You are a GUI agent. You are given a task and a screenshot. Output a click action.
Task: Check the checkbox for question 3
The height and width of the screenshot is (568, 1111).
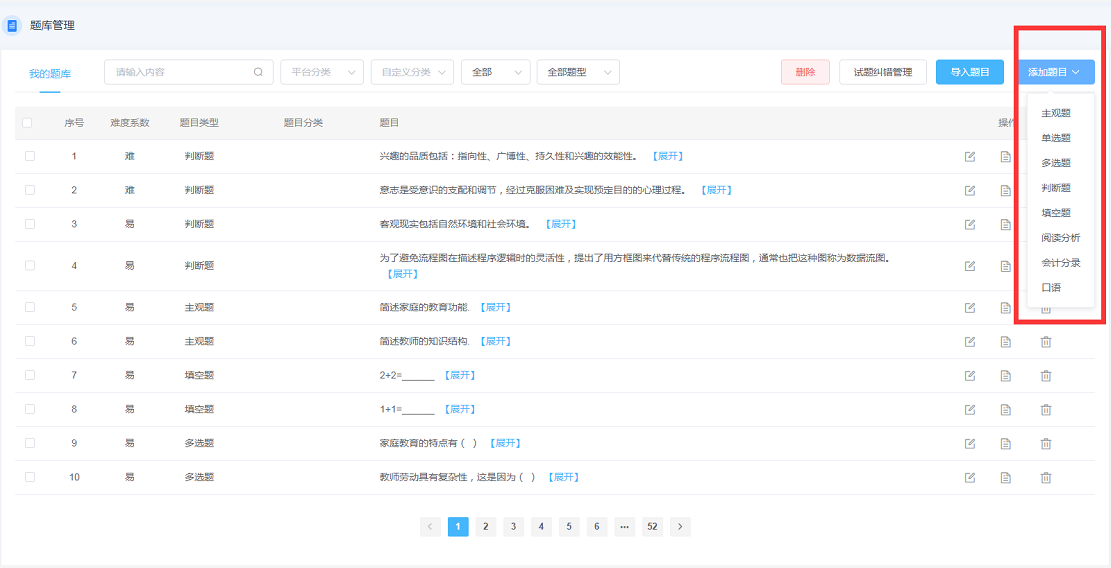[30, 224]
